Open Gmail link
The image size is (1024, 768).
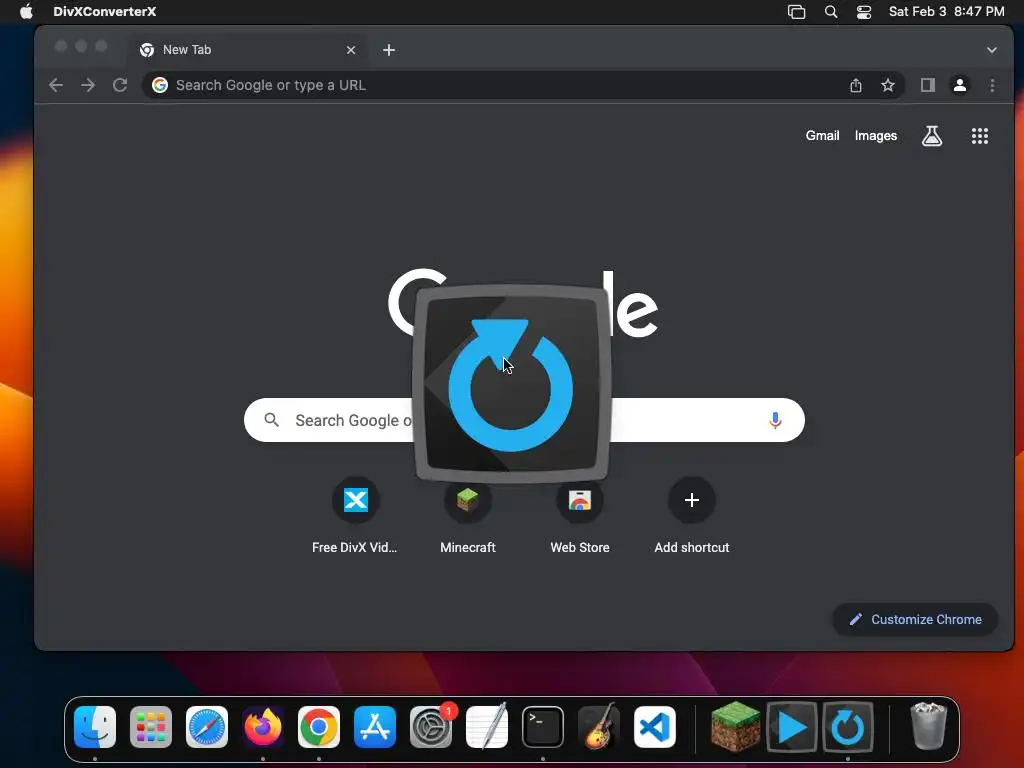pyautogui.click(x=822, y=136)
